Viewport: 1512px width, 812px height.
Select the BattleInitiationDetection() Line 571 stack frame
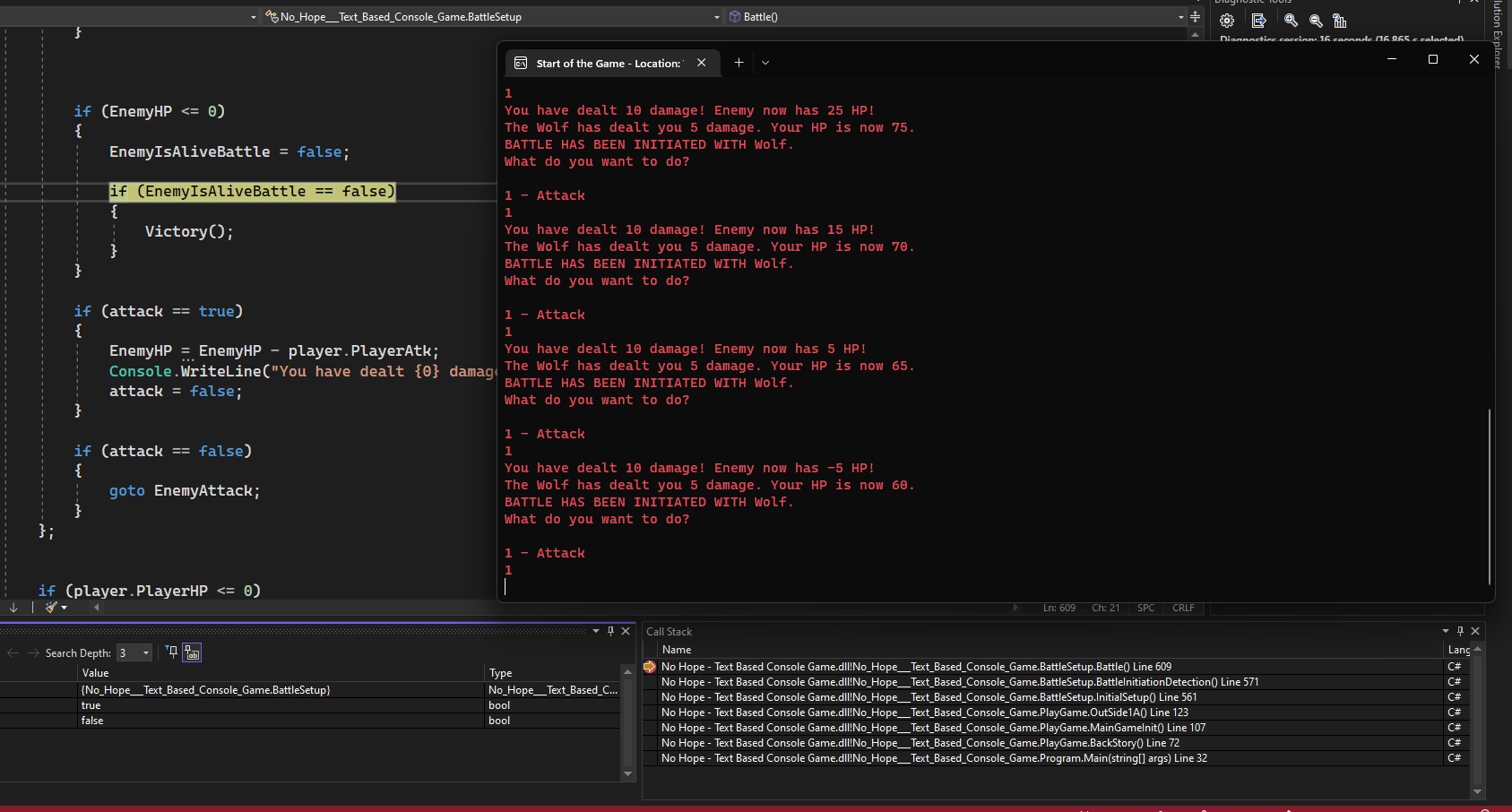(x=1050, y=682)
